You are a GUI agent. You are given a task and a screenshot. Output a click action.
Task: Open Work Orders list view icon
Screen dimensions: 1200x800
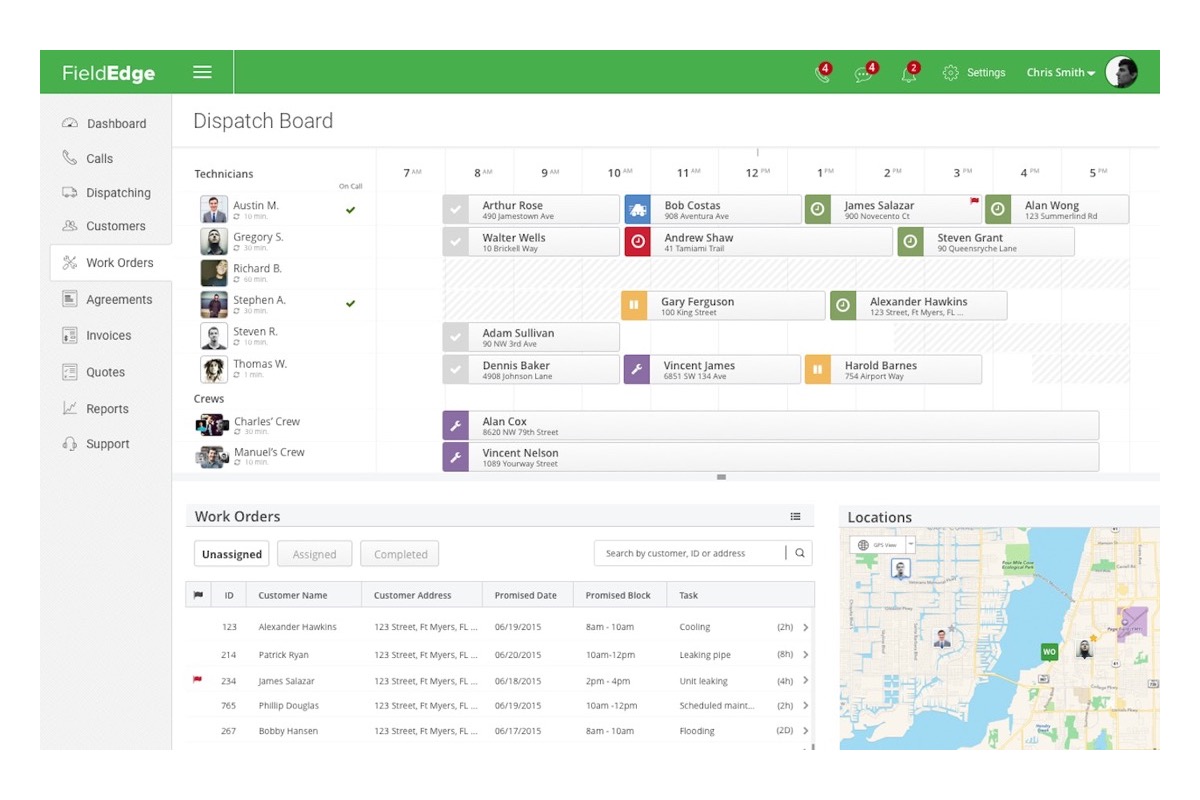pyautogui.click(x=796, y=517)
